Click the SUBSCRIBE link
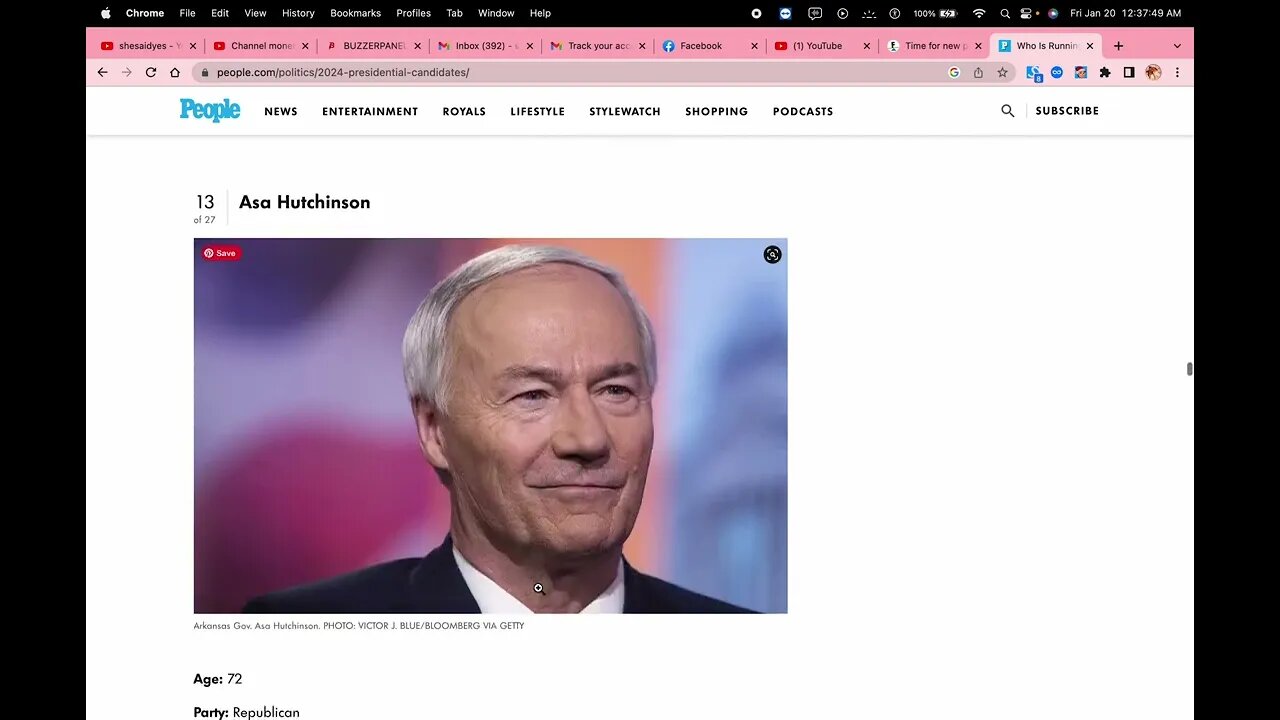This screenshot has width=1280, height=720. pyautogui.click(x=1067, y=111)
